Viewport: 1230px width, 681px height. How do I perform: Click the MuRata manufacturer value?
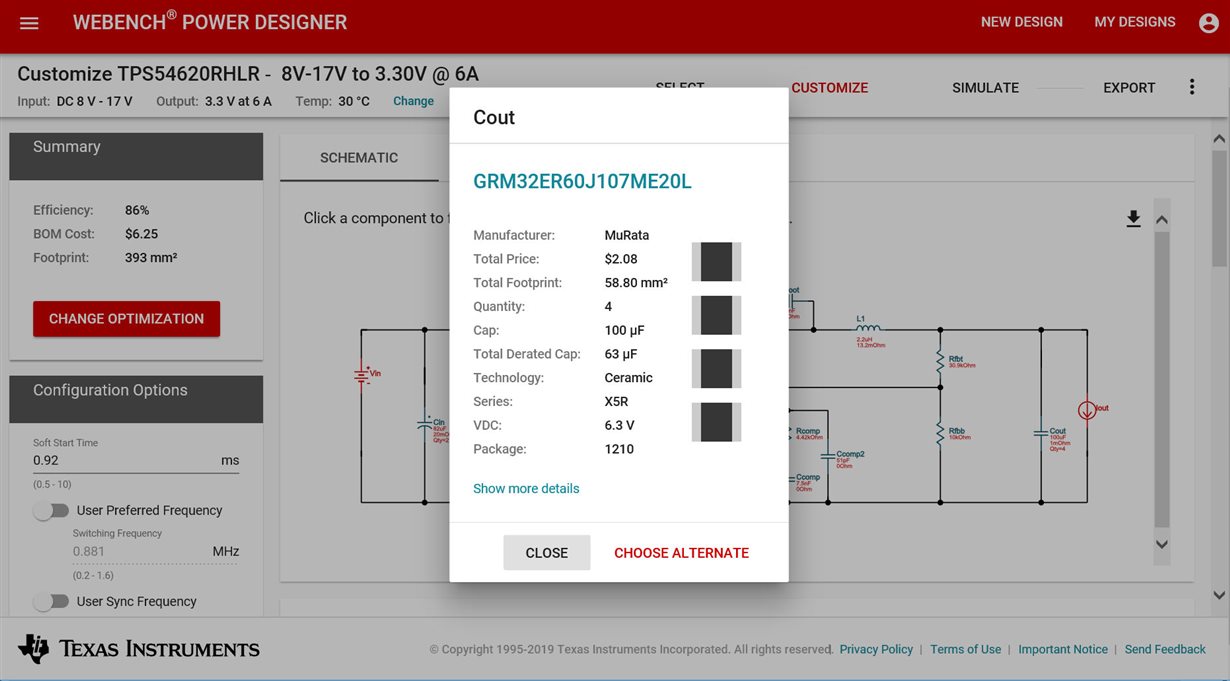pyautogui.click(x=627, y=235)
